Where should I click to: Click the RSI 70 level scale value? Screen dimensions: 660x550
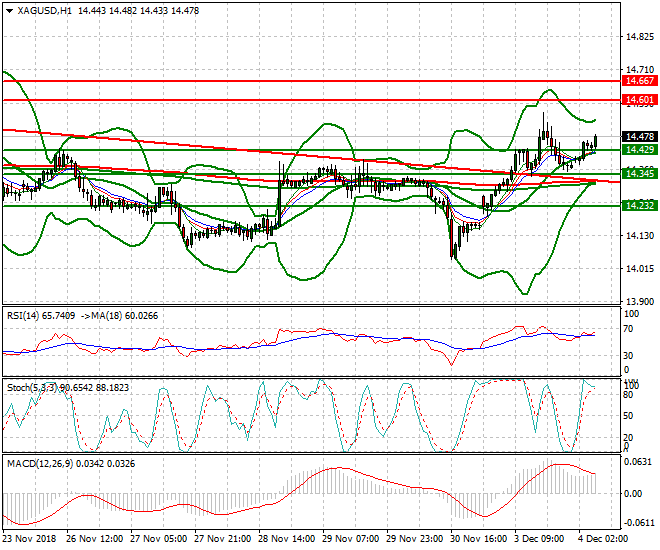pos(628,329)
